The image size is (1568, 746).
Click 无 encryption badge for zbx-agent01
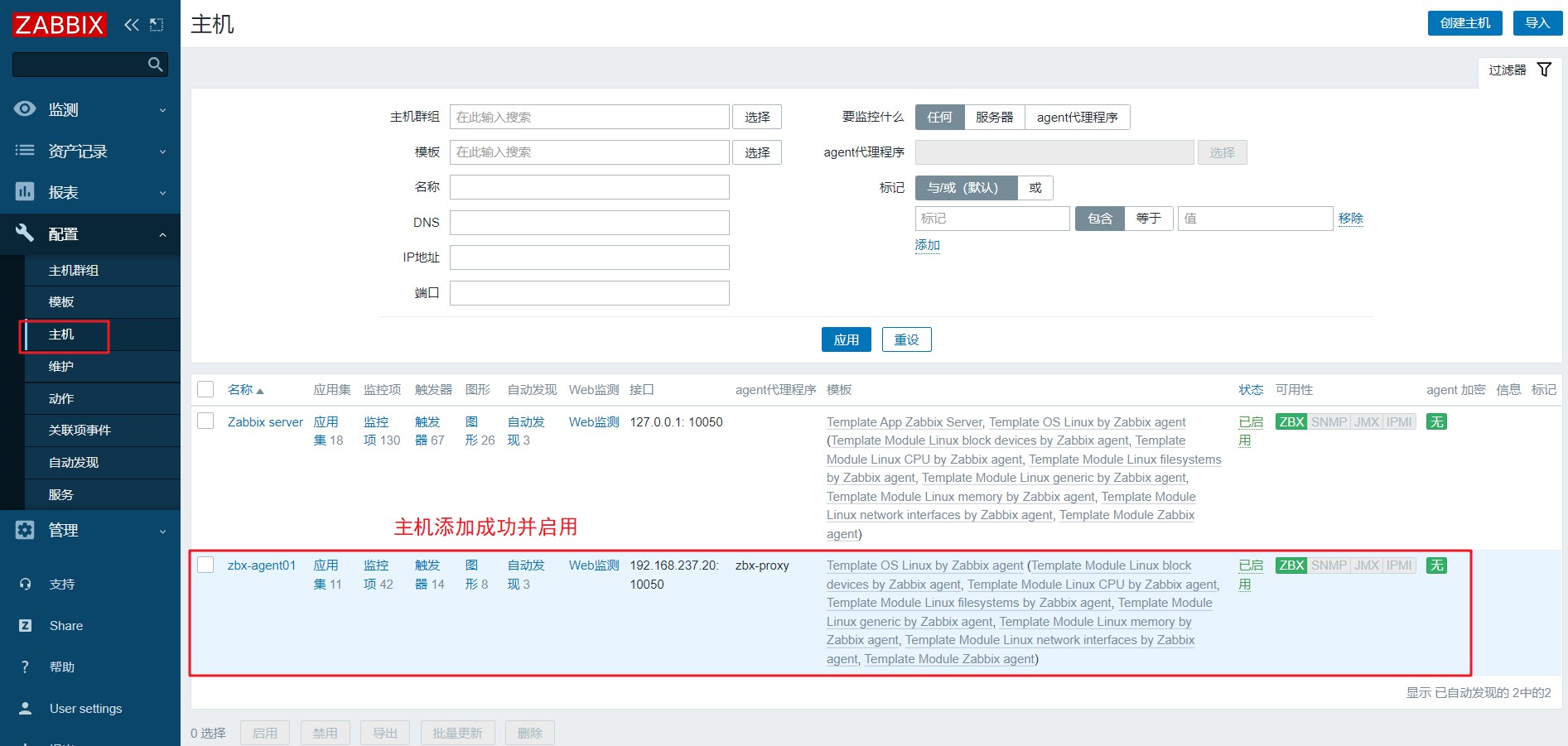click(1436, 566)
